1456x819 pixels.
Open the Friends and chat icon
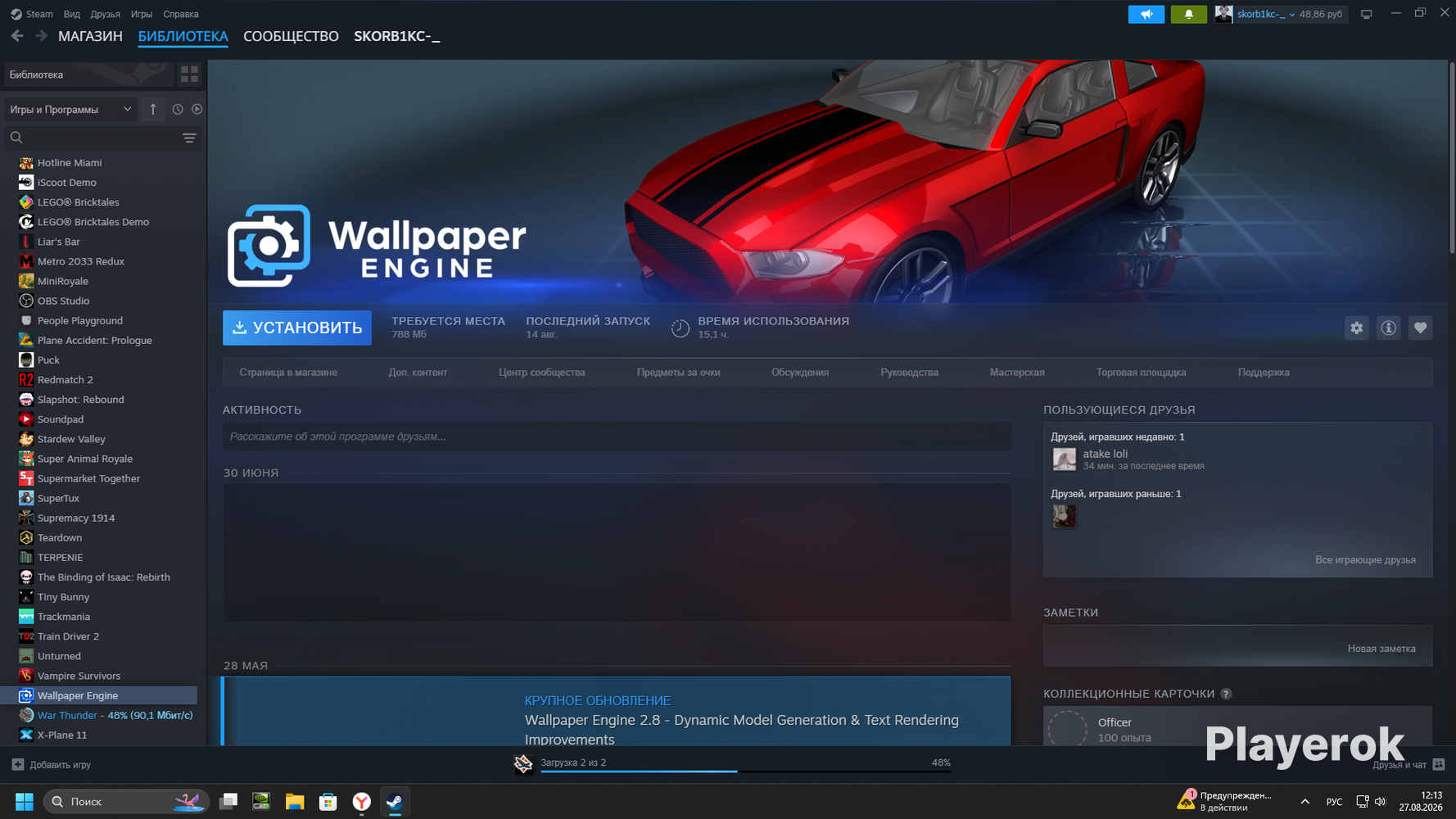coord(1439,764)
